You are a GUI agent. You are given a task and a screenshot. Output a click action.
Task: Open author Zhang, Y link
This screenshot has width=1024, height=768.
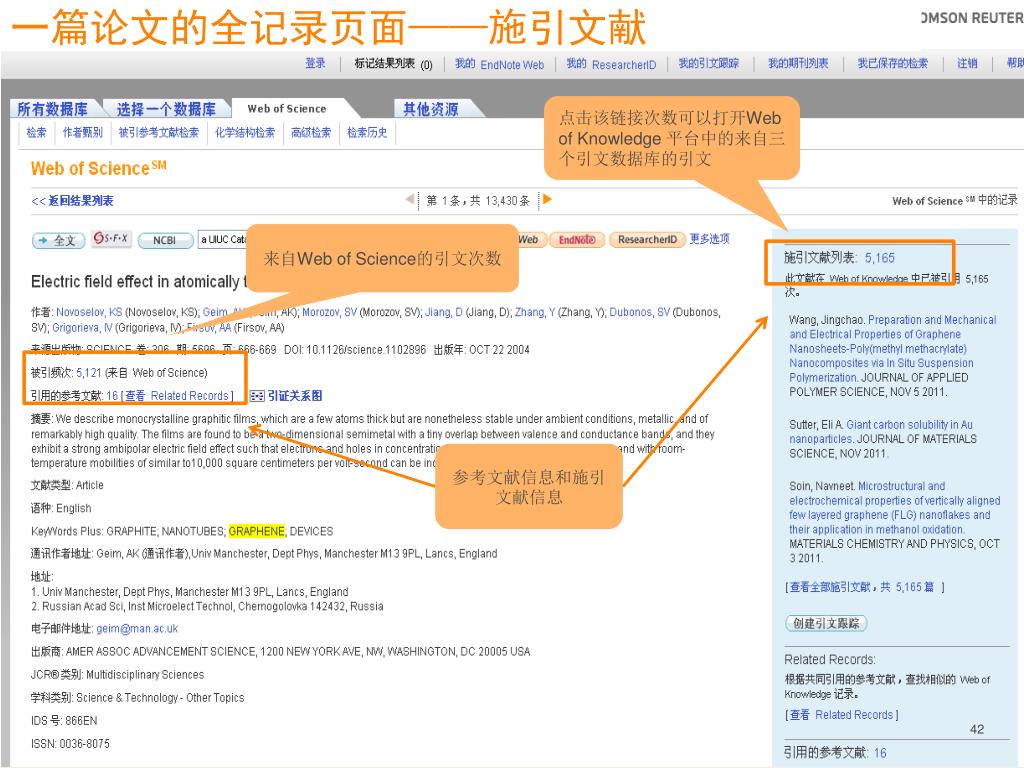click(535, 312)
